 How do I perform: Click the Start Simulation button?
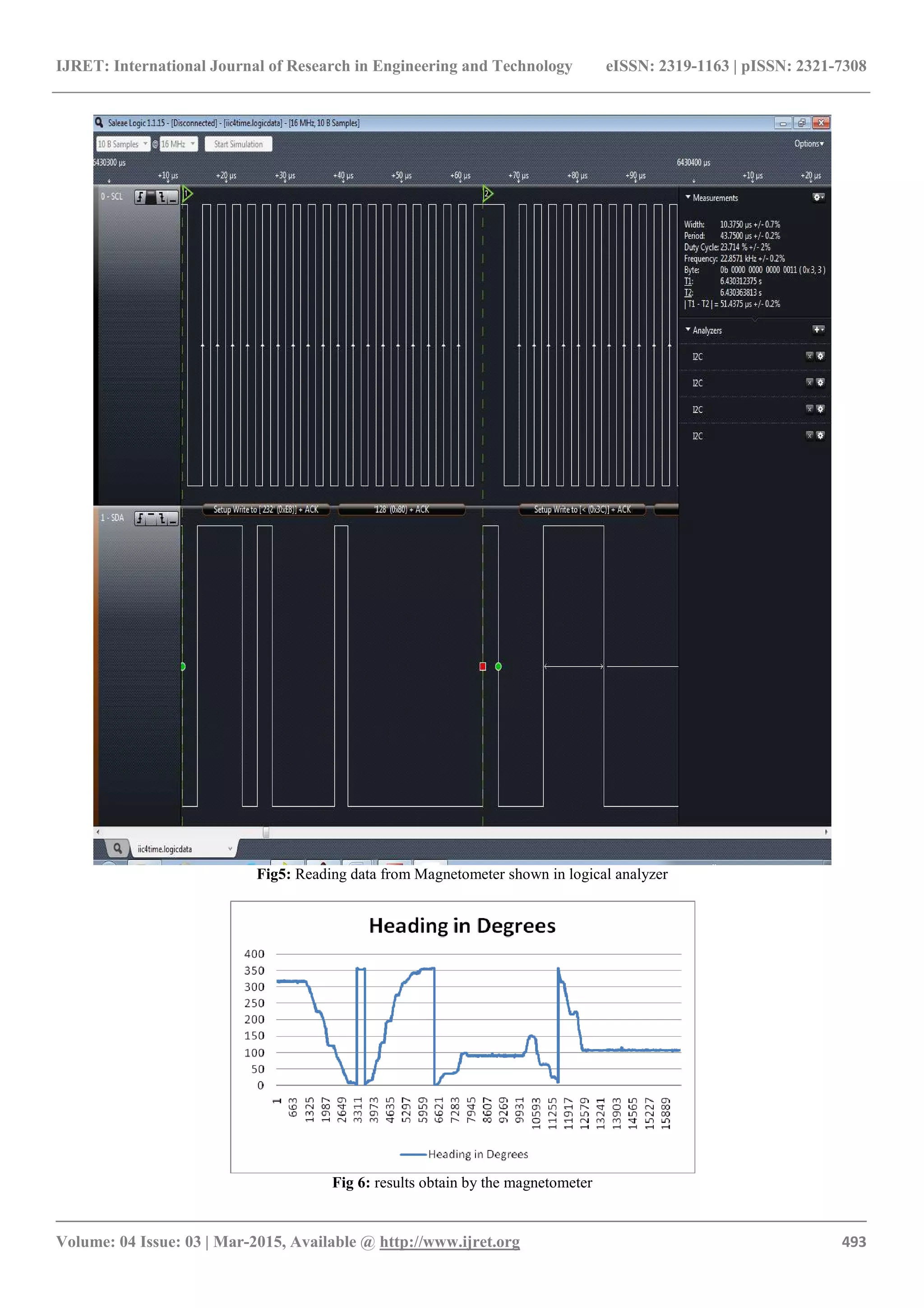click(x=239, y=144)
